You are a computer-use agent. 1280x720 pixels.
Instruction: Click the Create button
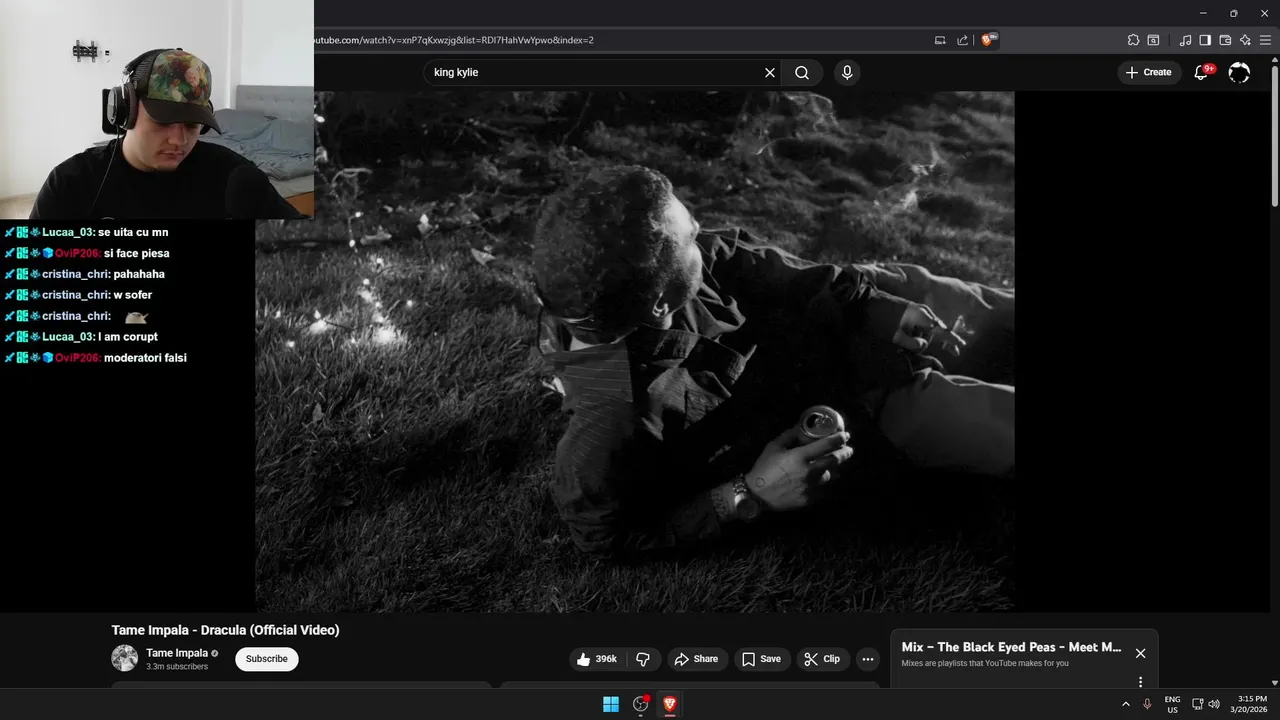tap(1148, 72)
